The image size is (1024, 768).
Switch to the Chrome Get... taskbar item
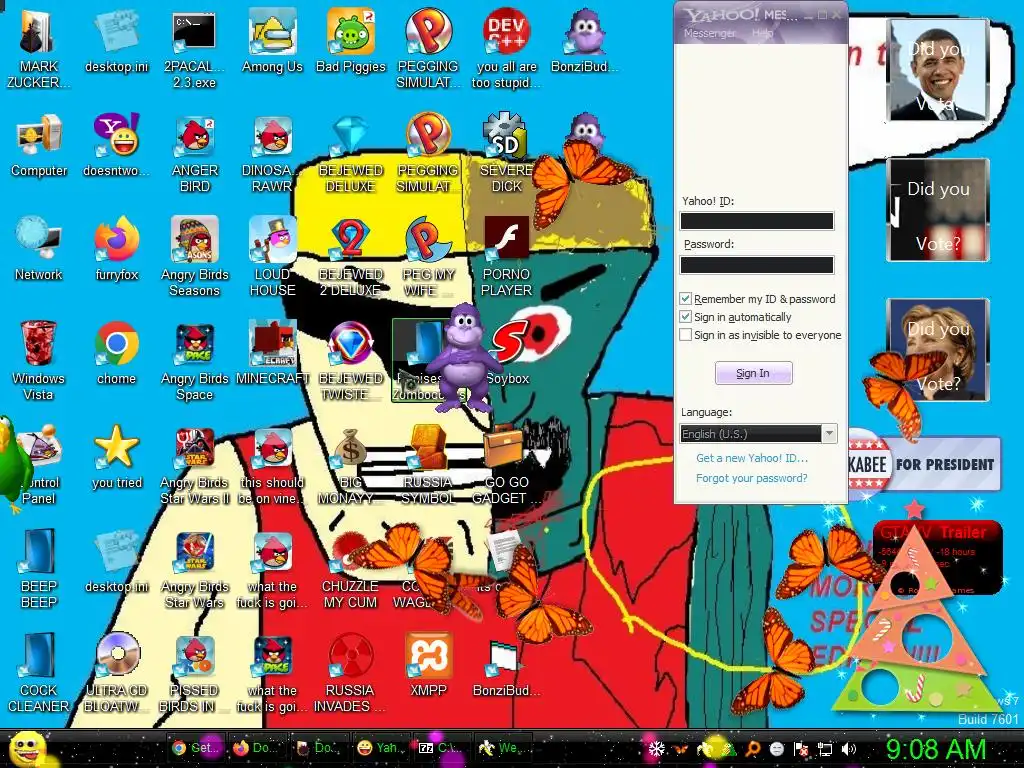[x=193, y=748]
